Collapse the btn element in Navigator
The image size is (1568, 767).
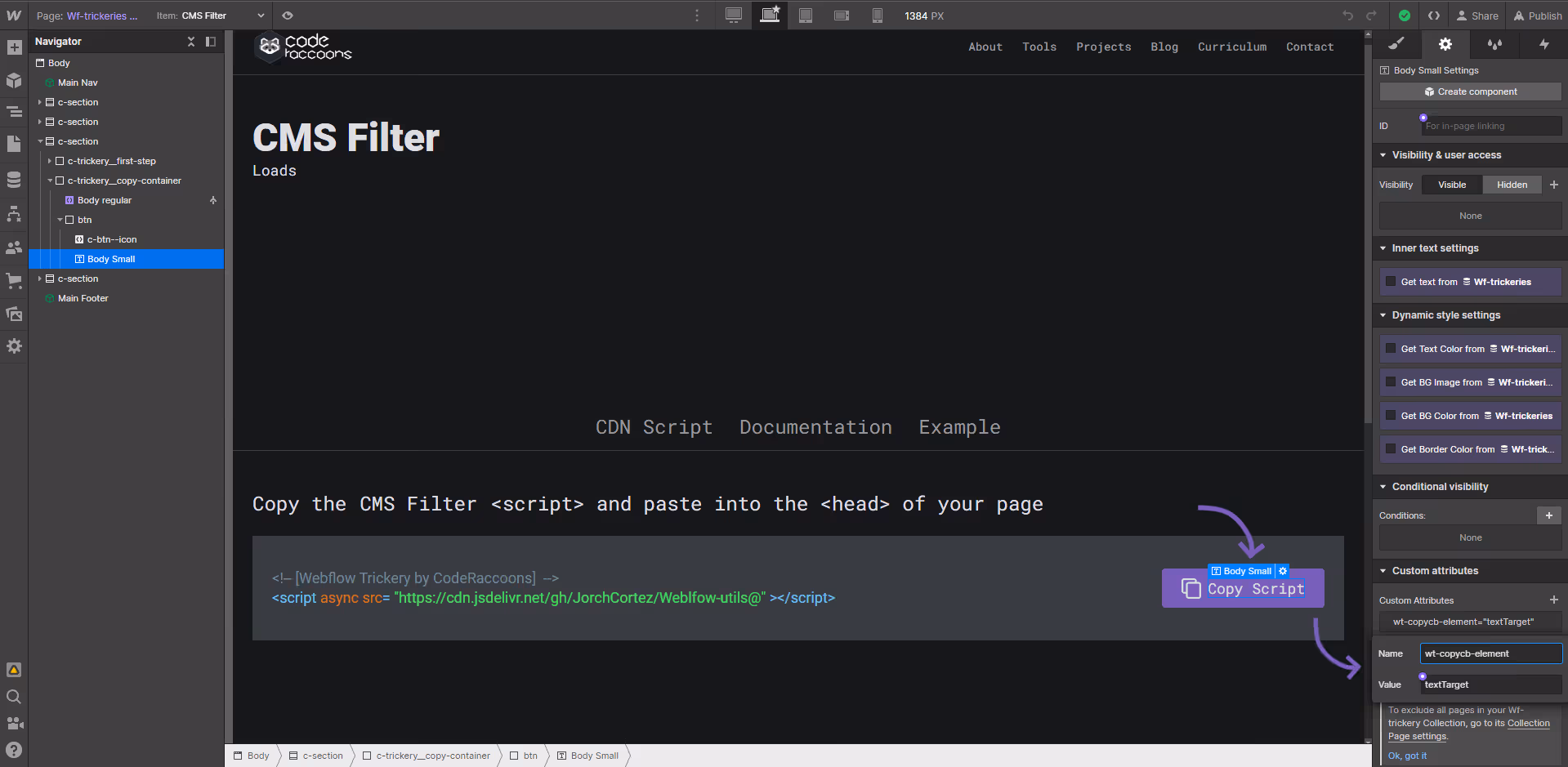(60, 220)
